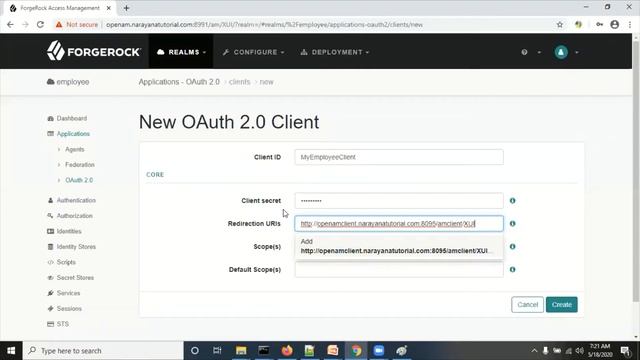Create the OAuth 2.0 client

562,304
